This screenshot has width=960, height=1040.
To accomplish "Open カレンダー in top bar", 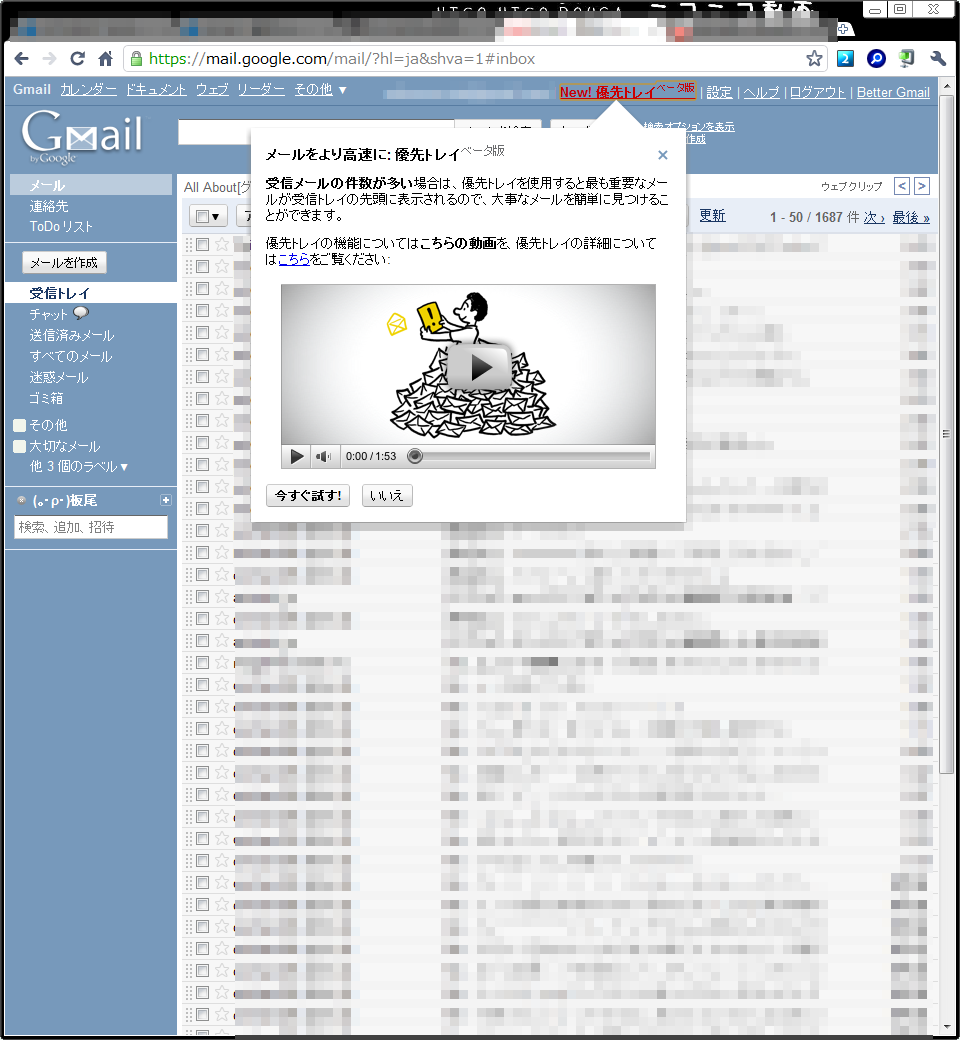I will [88, 90].
